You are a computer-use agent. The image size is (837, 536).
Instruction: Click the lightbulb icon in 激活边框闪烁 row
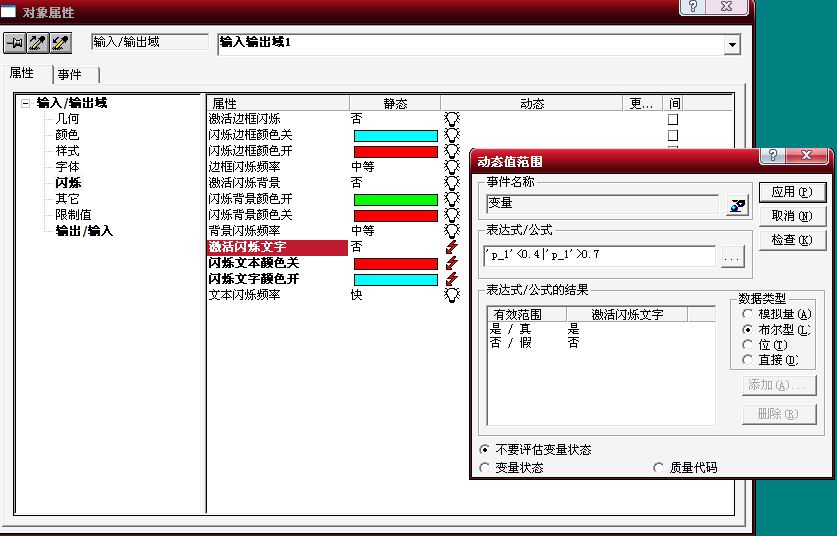click(x=452, y=119)
